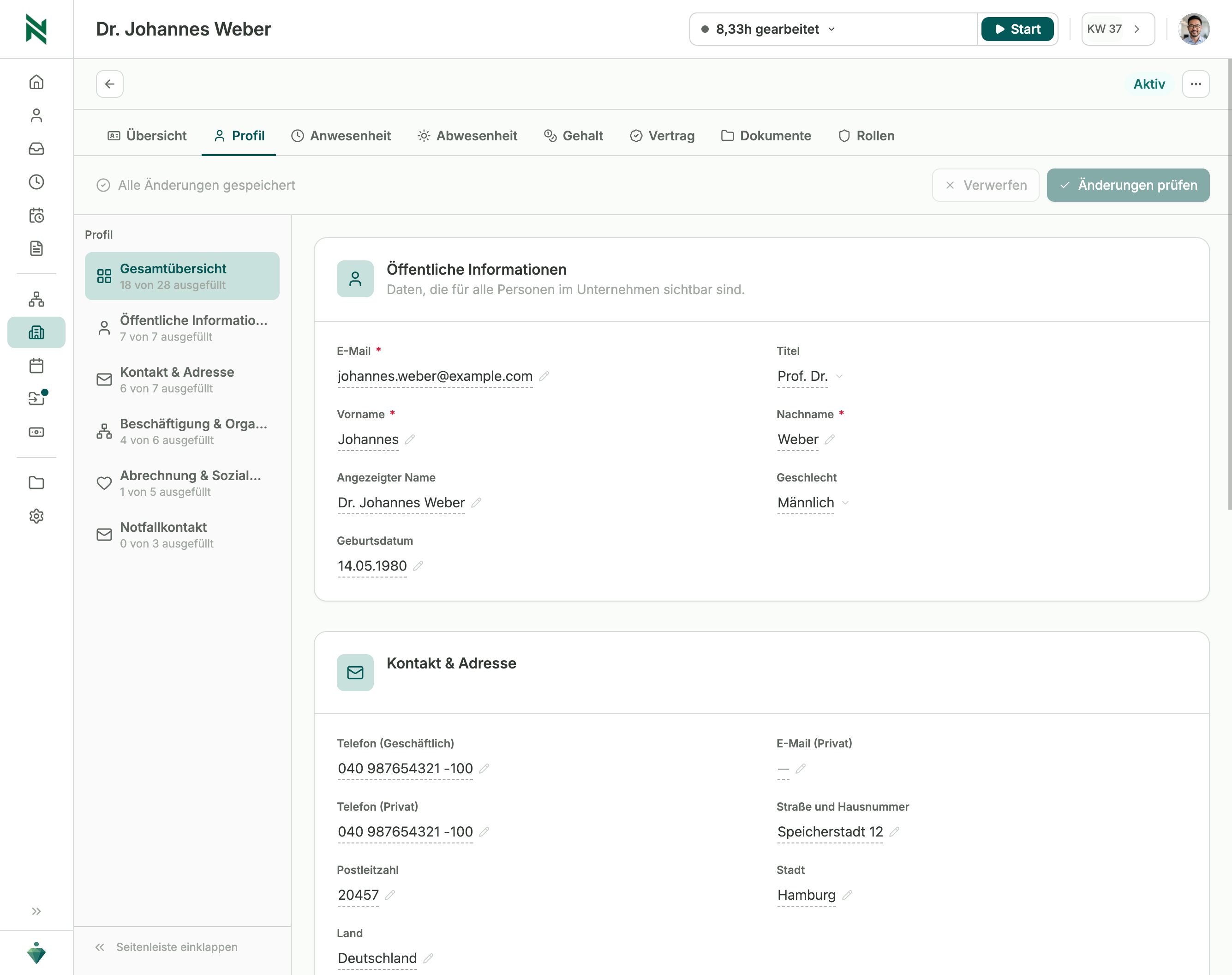This screenshot has width=1232, height=975.
Task: Edit the E-Mail field pencil icon
Action: (x=544, y=376)
